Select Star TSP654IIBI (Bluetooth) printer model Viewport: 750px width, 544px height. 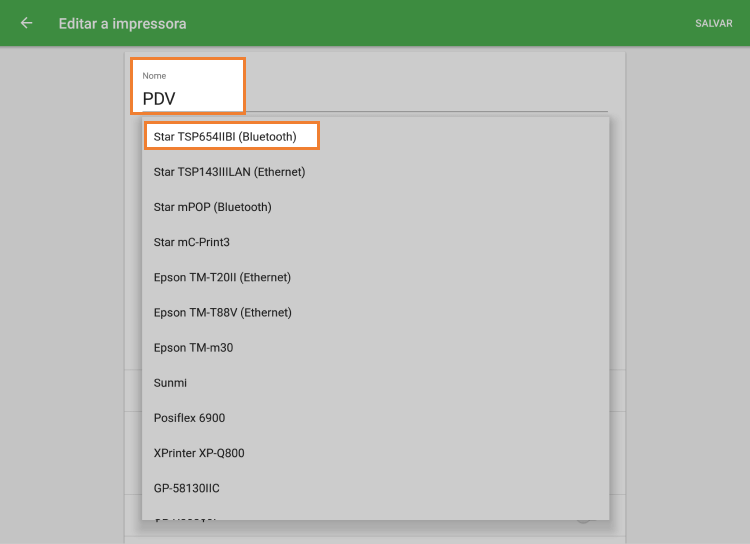click(x=230, y=136)
